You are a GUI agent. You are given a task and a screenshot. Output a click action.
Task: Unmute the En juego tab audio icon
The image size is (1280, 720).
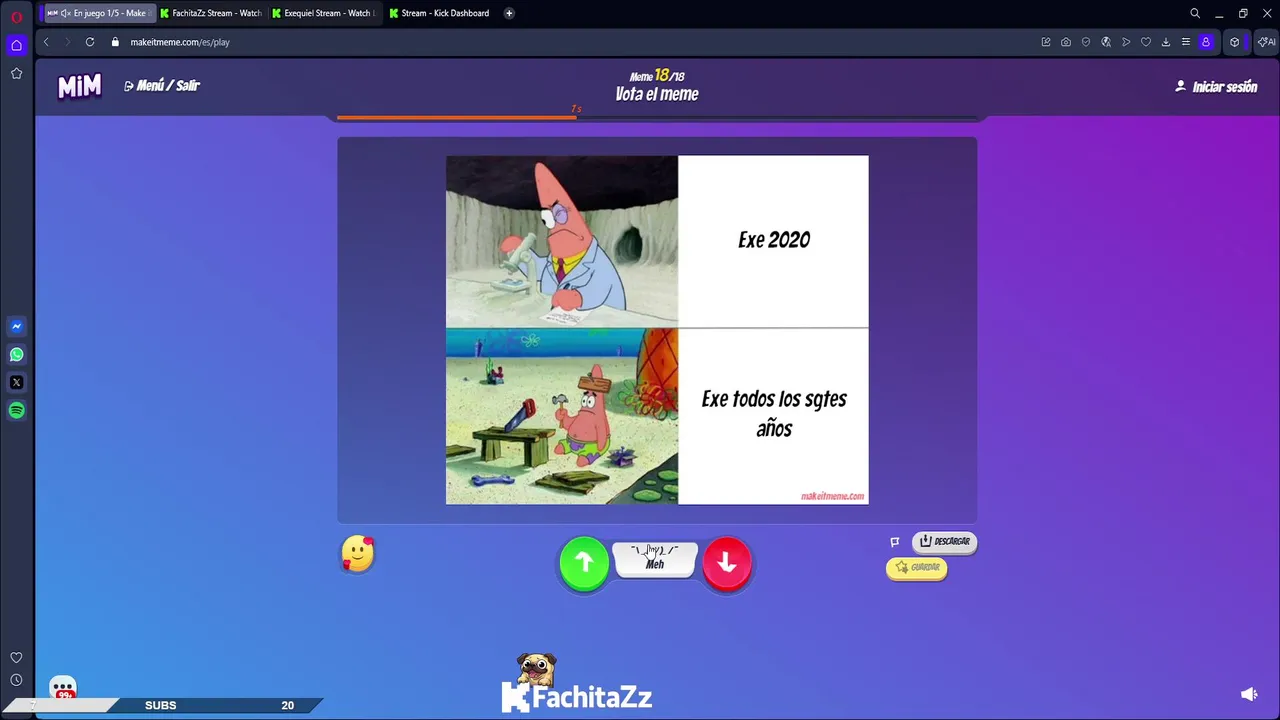click(x=65, y=13)
